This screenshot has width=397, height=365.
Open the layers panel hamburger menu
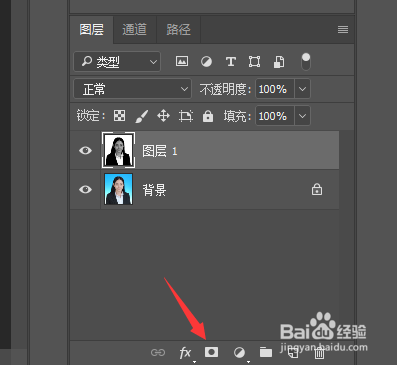343,29
